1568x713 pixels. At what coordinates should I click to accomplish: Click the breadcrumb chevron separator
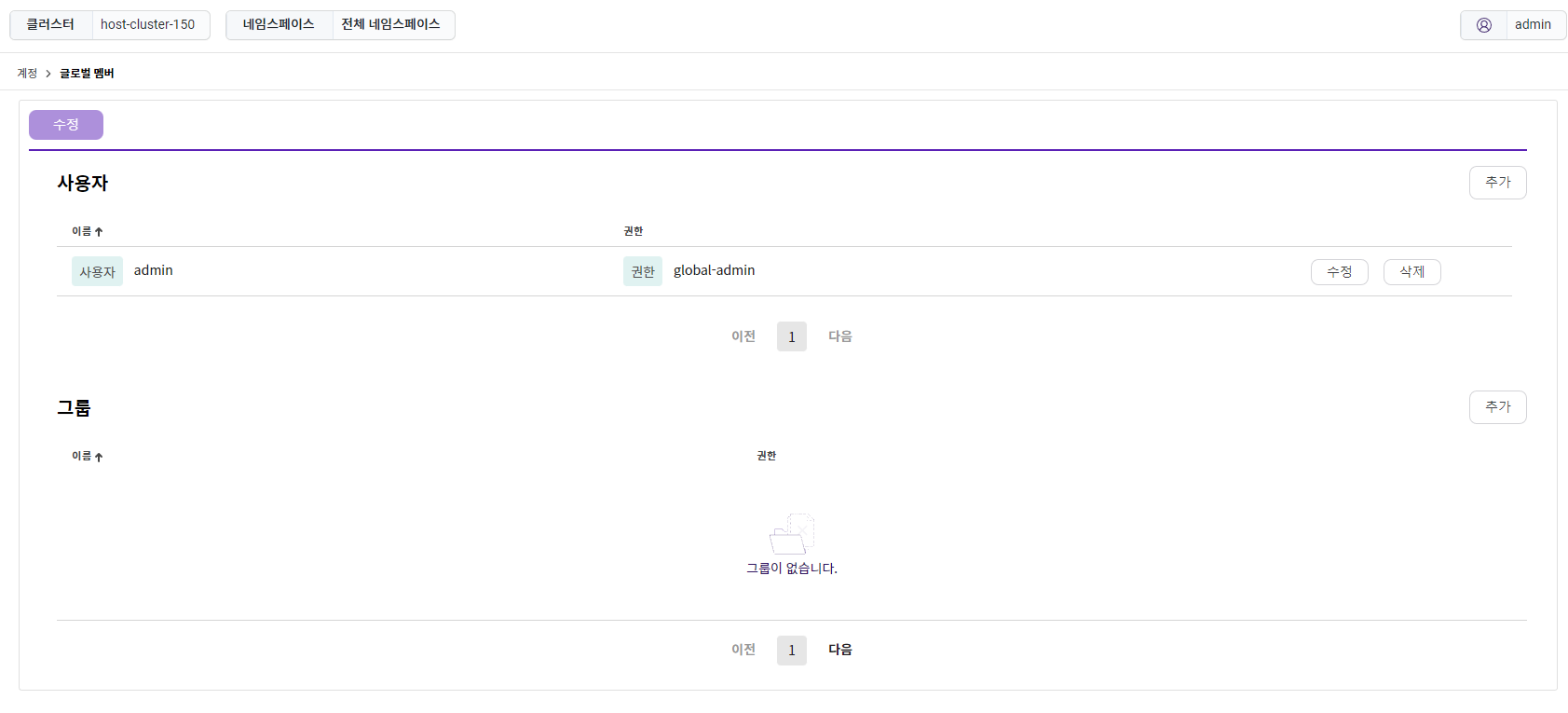48,74
